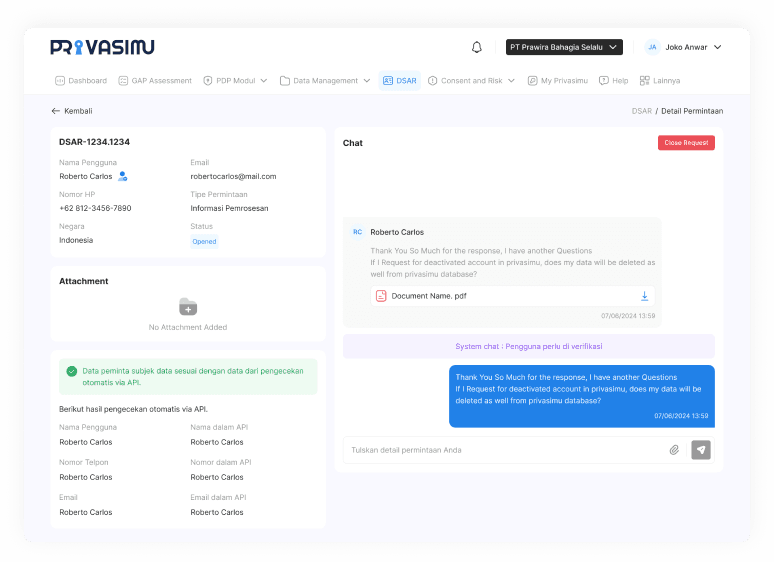Screen dimensions: 774x562
Task: Click the back arrow next to Kembali
Action: click(x=56, y=111)
